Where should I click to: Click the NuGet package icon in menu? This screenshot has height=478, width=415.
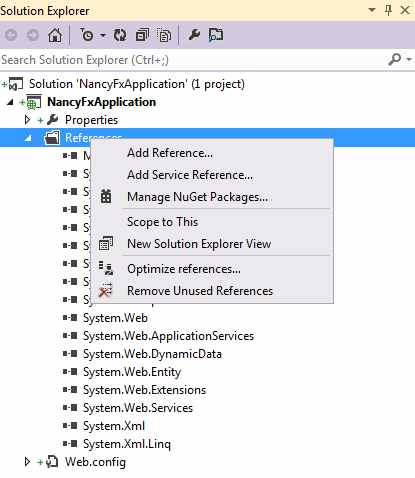[106, 196]
